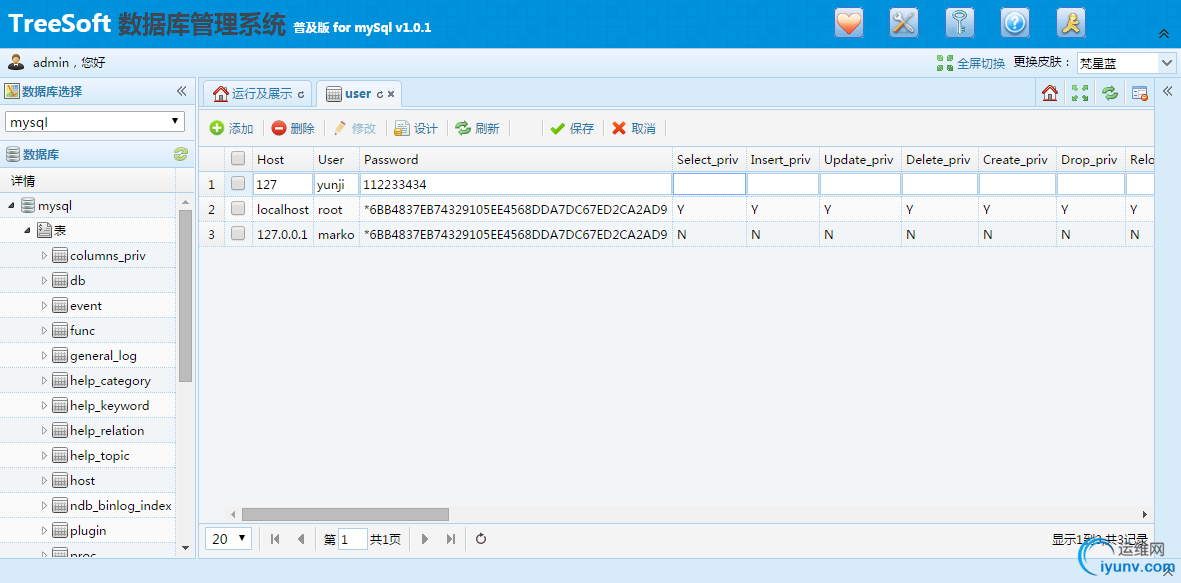This screenshot has width=1181, height=583.
Task: Expand the columns_priv table node
Action: tap(44, 255)
